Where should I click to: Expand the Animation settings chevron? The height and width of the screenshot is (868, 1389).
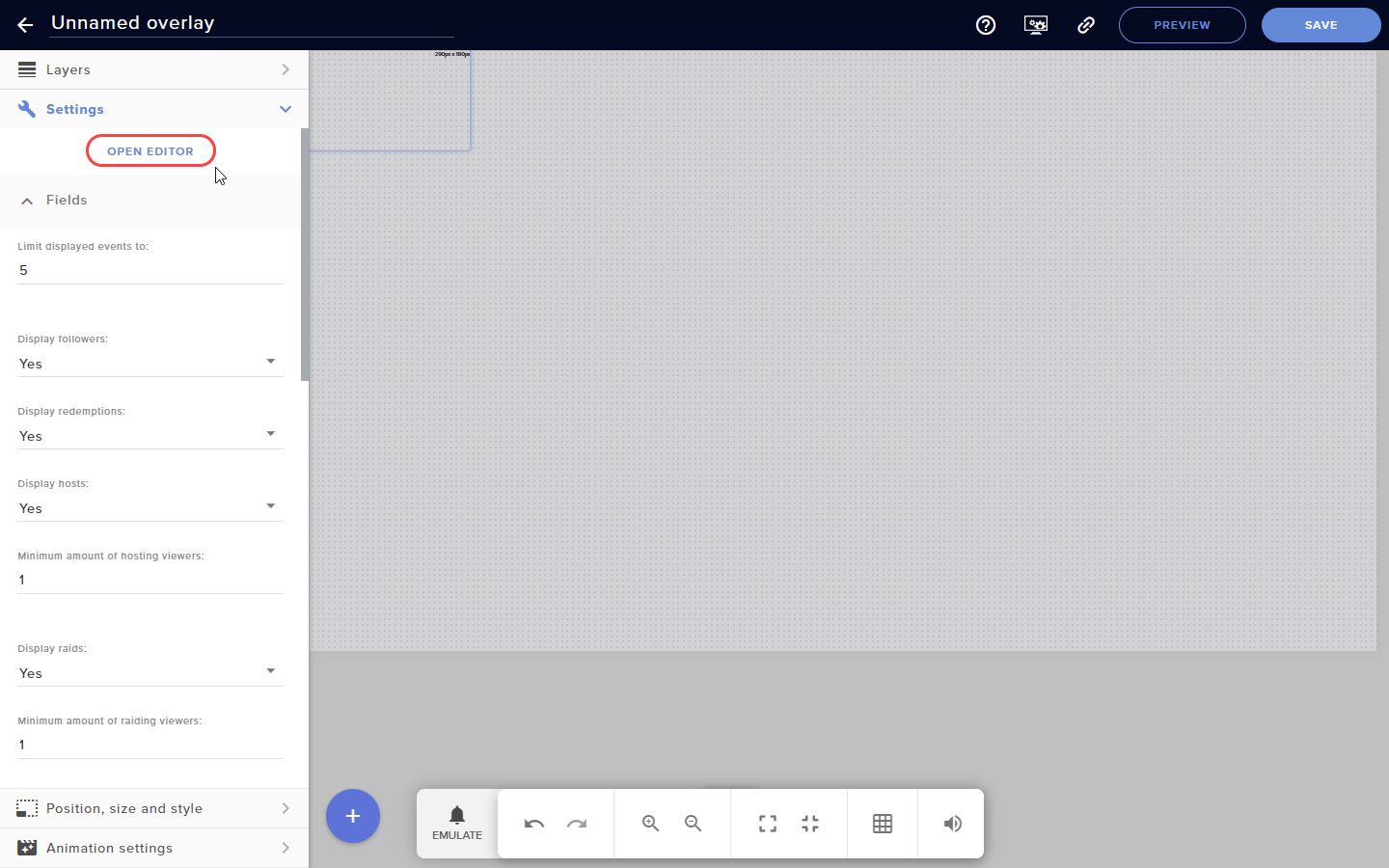286,848
